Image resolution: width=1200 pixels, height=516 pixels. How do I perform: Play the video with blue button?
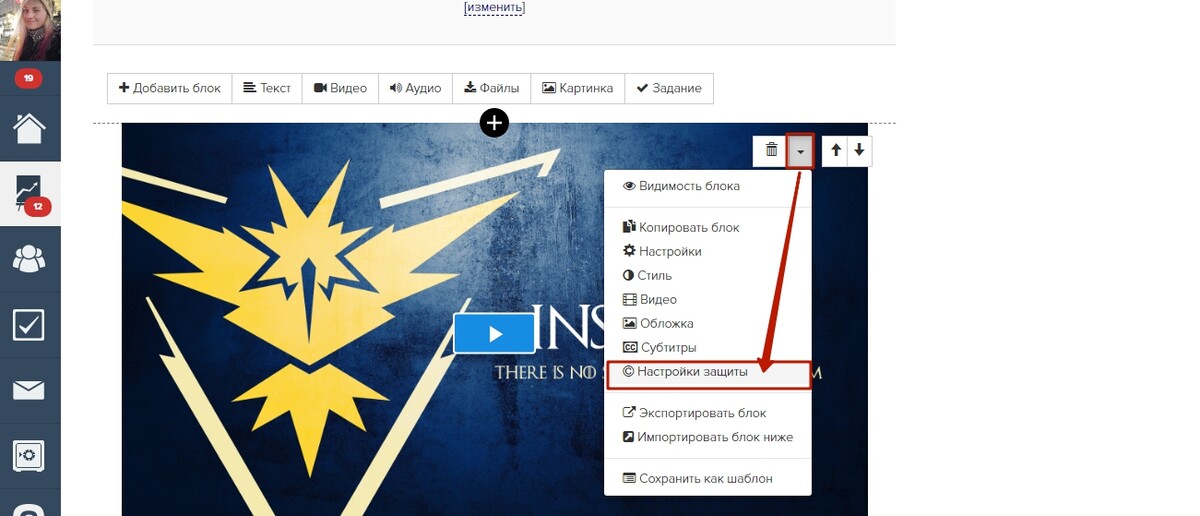(494, 334)
